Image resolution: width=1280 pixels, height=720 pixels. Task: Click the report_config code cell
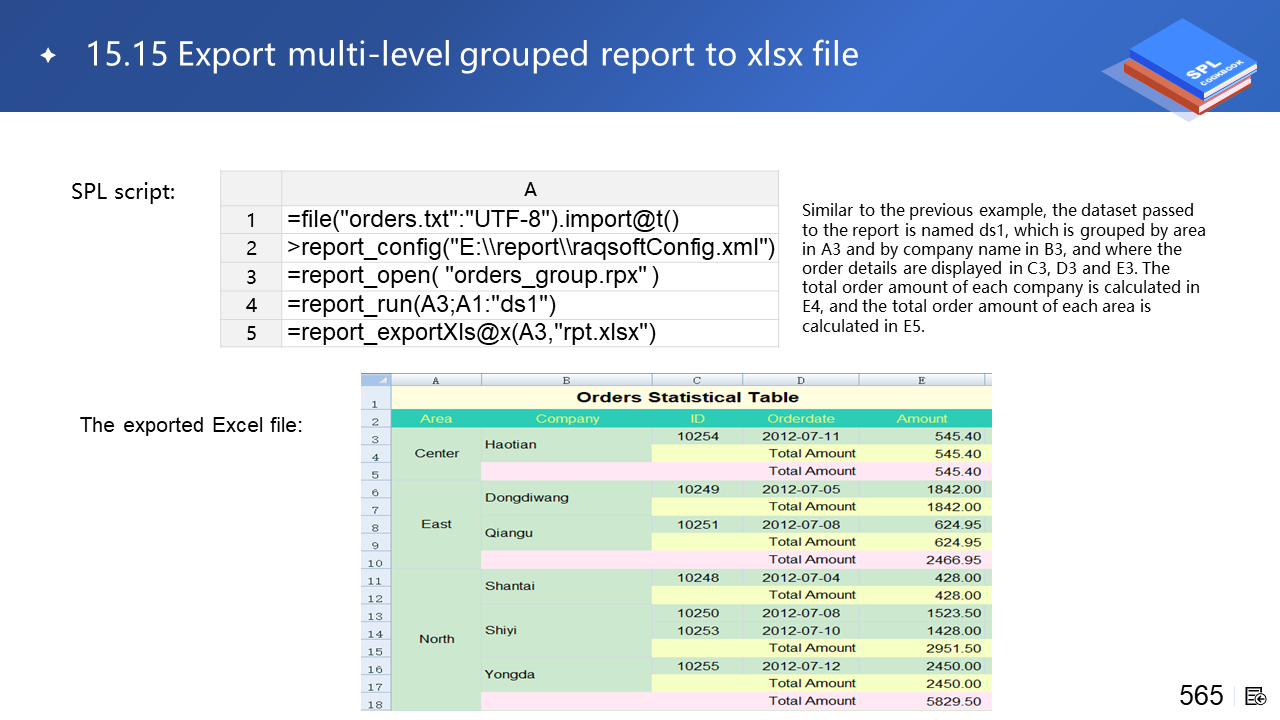click(529, 248)
